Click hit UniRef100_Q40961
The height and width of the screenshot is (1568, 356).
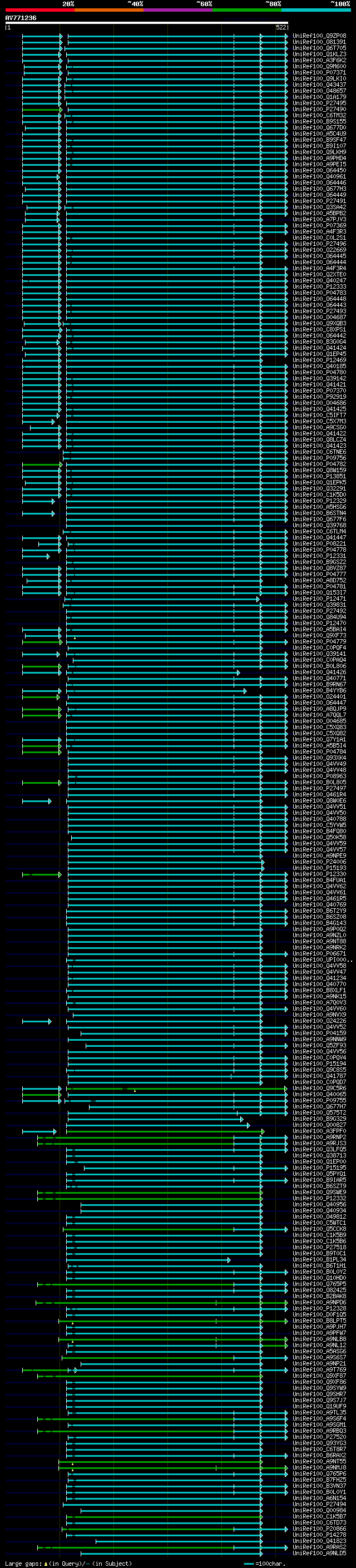point(319,176)
